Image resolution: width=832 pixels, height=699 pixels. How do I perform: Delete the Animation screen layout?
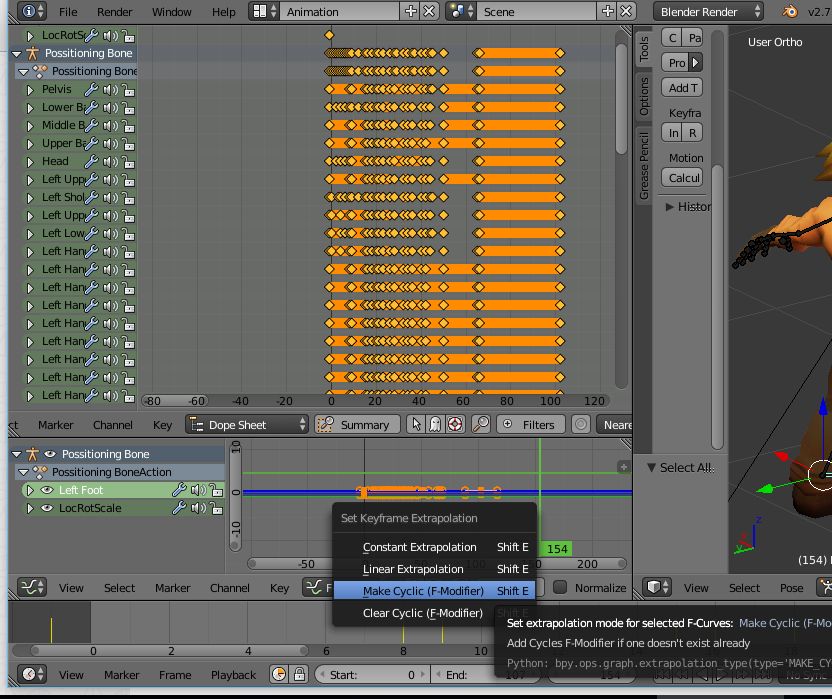[x=429, y=11]
